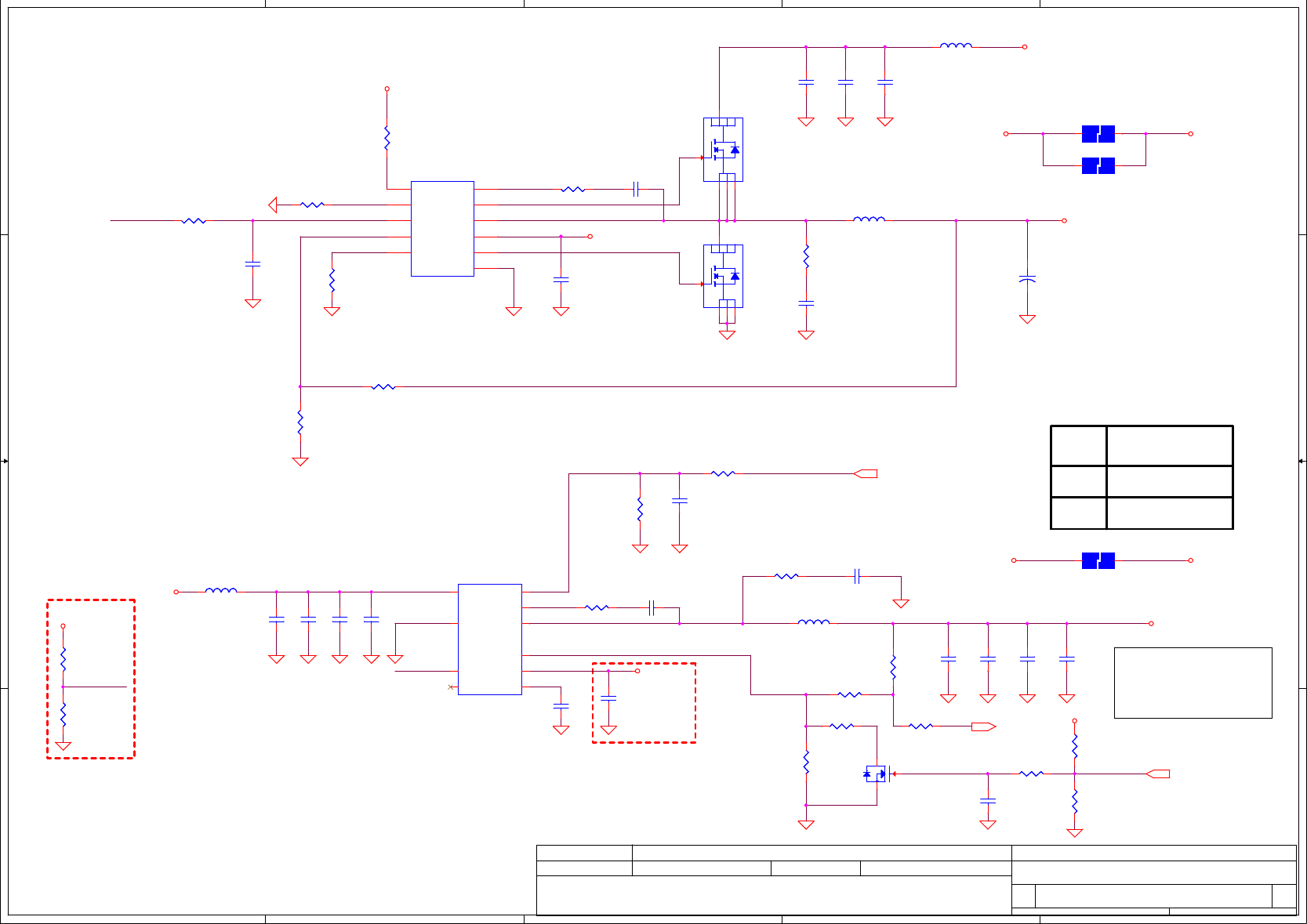This screenshot has width=1307, height=924.
Task: Click the terminal circle above the pull-up resistor
Action: click(x=387, y=89)
